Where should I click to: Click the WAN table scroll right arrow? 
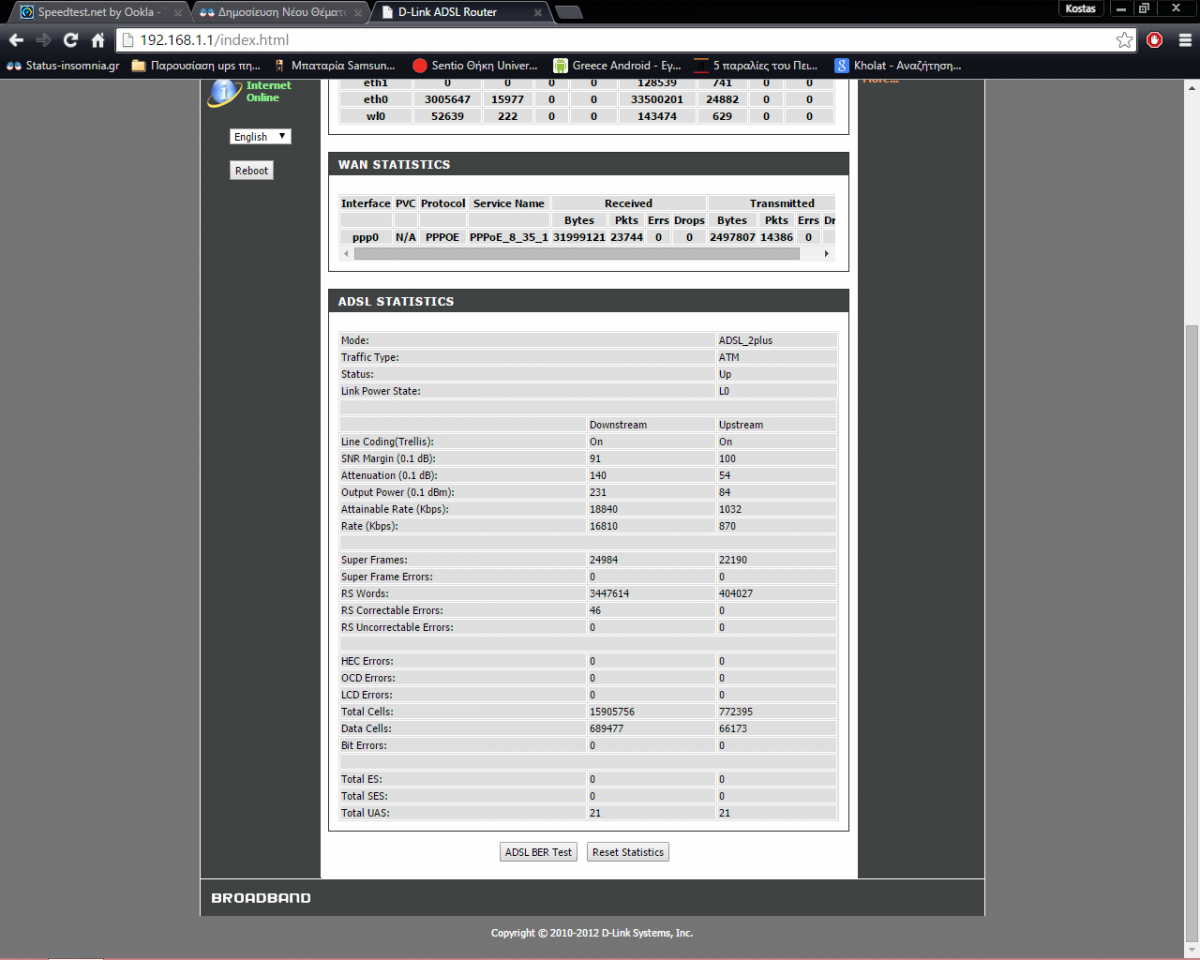click(826, 254)
